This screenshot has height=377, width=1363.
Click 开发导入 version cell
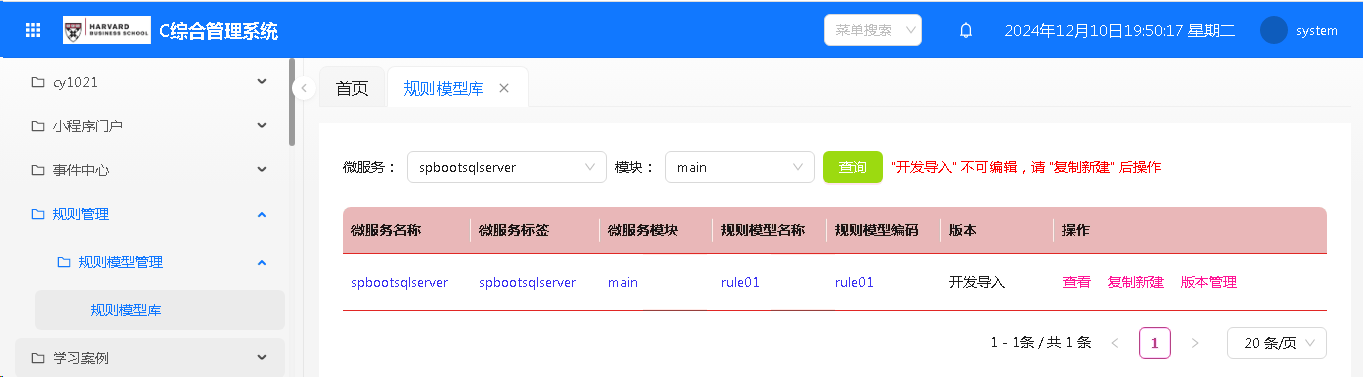tap(977, 282)
